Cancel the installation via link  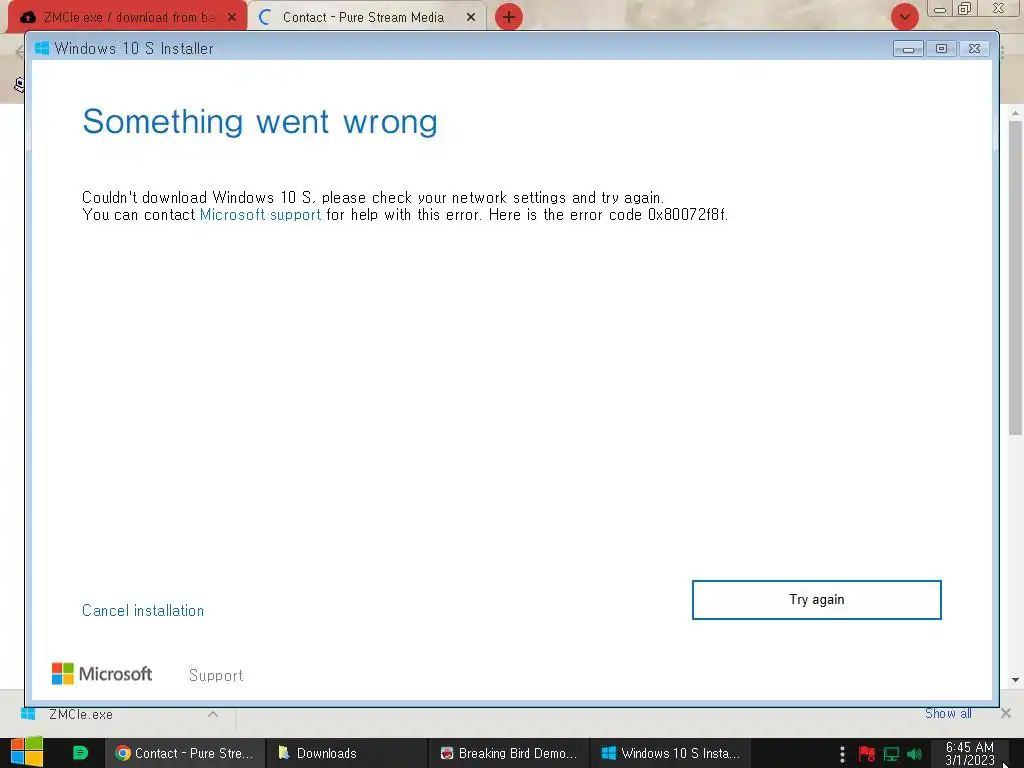[x=143, y=611]
